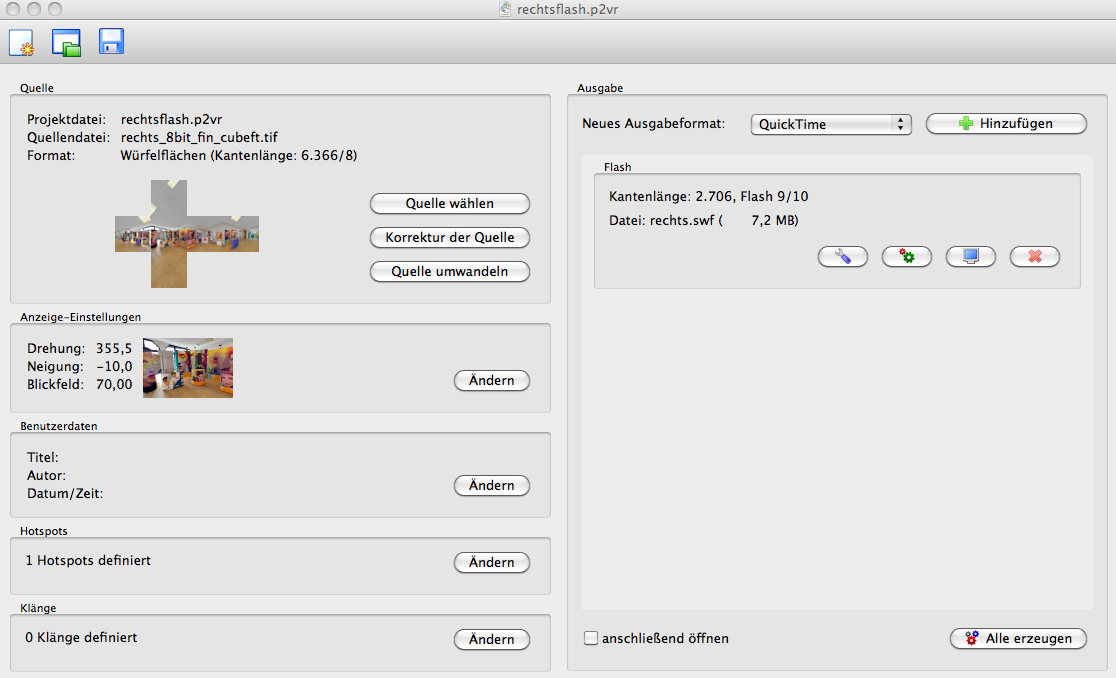This screenshot has width=1116, height=678.
Task: Save project with the floppy disk icon
Action: point(111,42)
